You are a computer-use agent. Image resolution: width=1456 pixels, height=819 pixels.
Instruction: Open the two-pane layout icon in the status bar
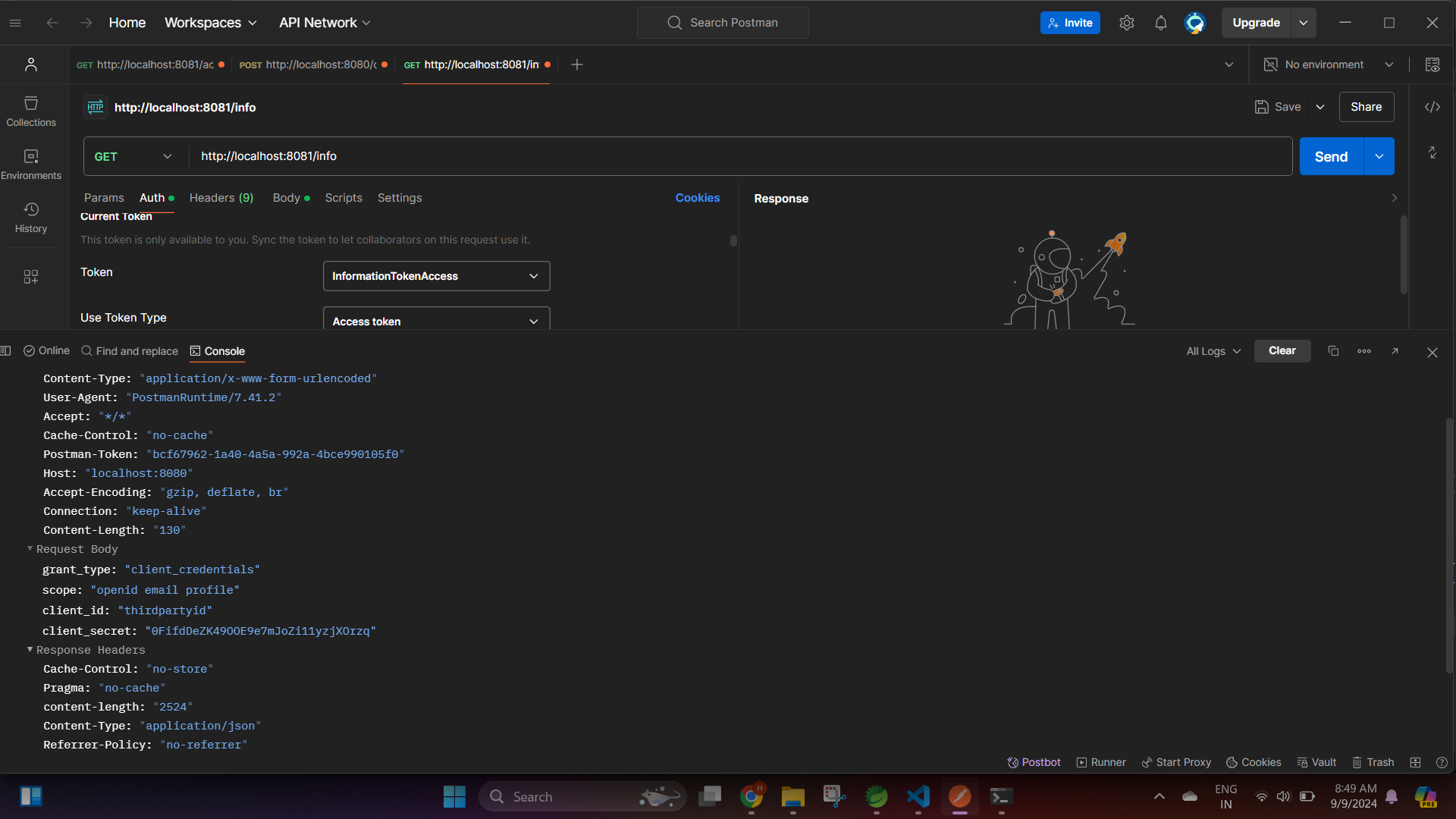[1415, 762]
